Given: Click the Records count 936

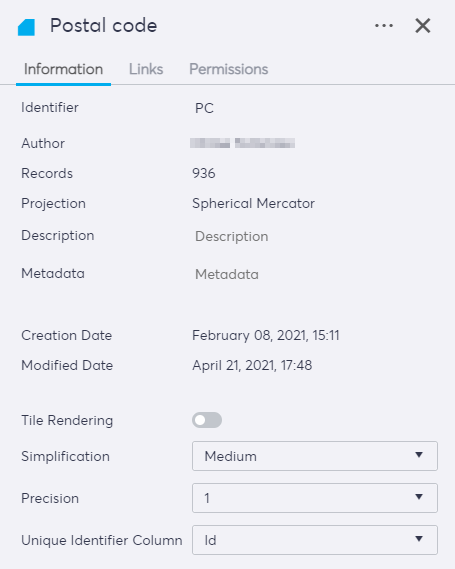Looking at the screenshot, I should (204, 173).
